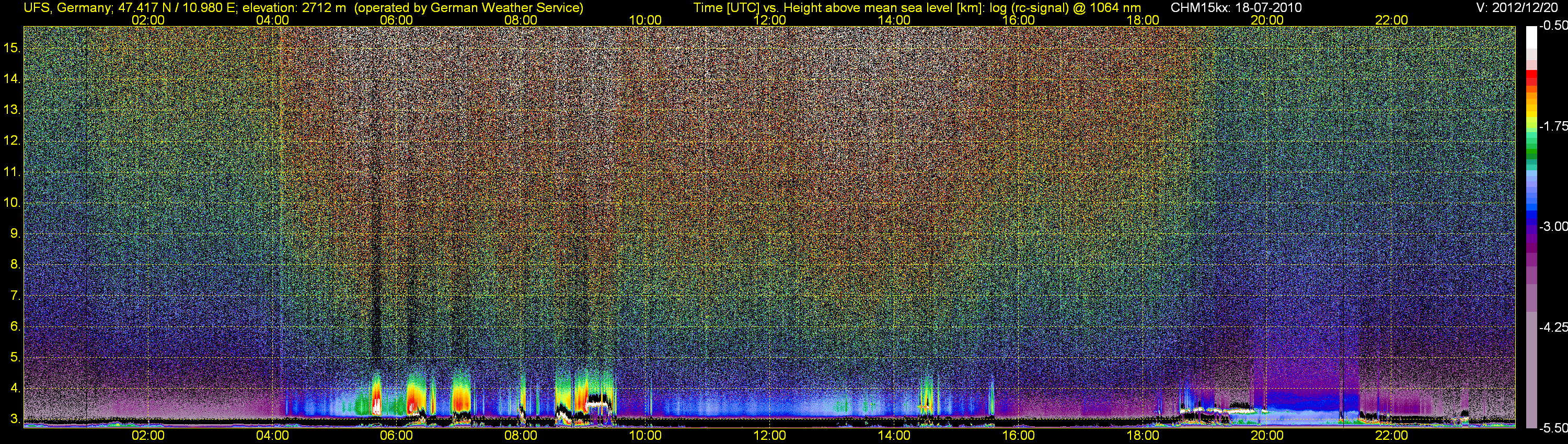
Task: Click the height axis label '10.'
Action: (12, 202)
